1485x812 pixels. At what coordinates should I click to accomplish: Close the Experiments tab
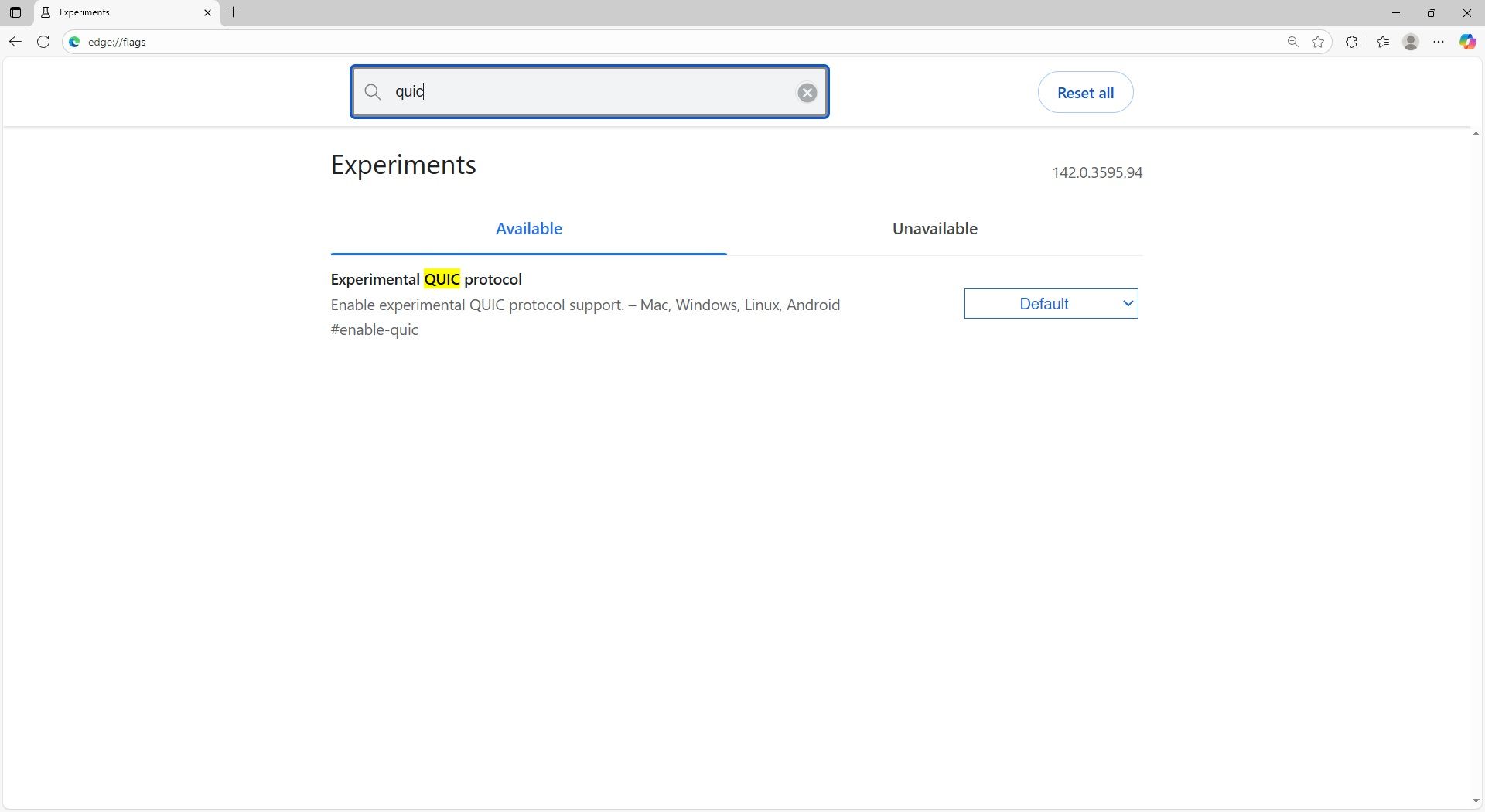207,12
